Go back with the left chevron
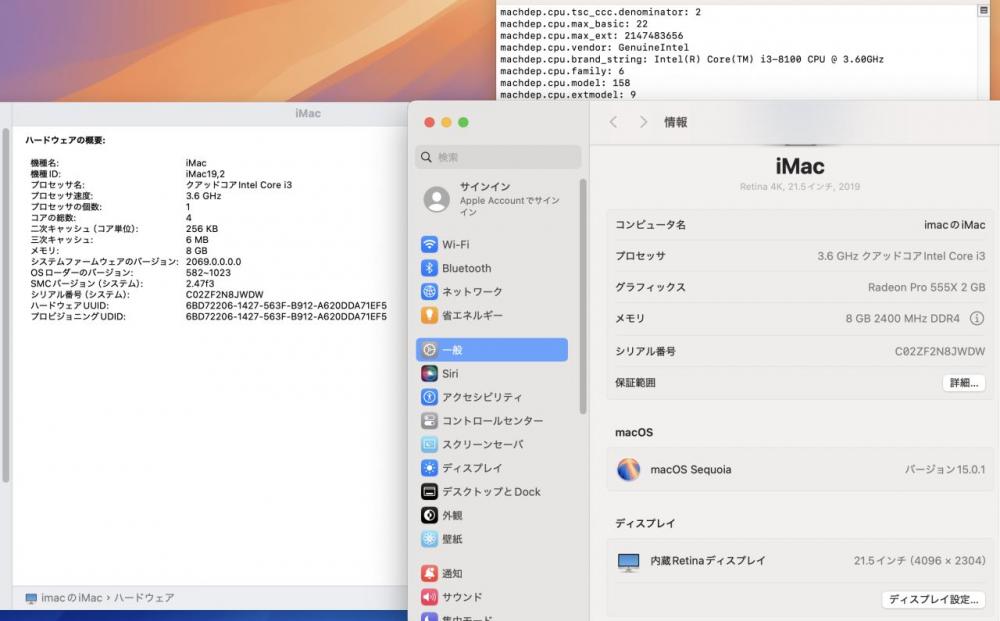 pyautogui.click(x=614, y=122)
